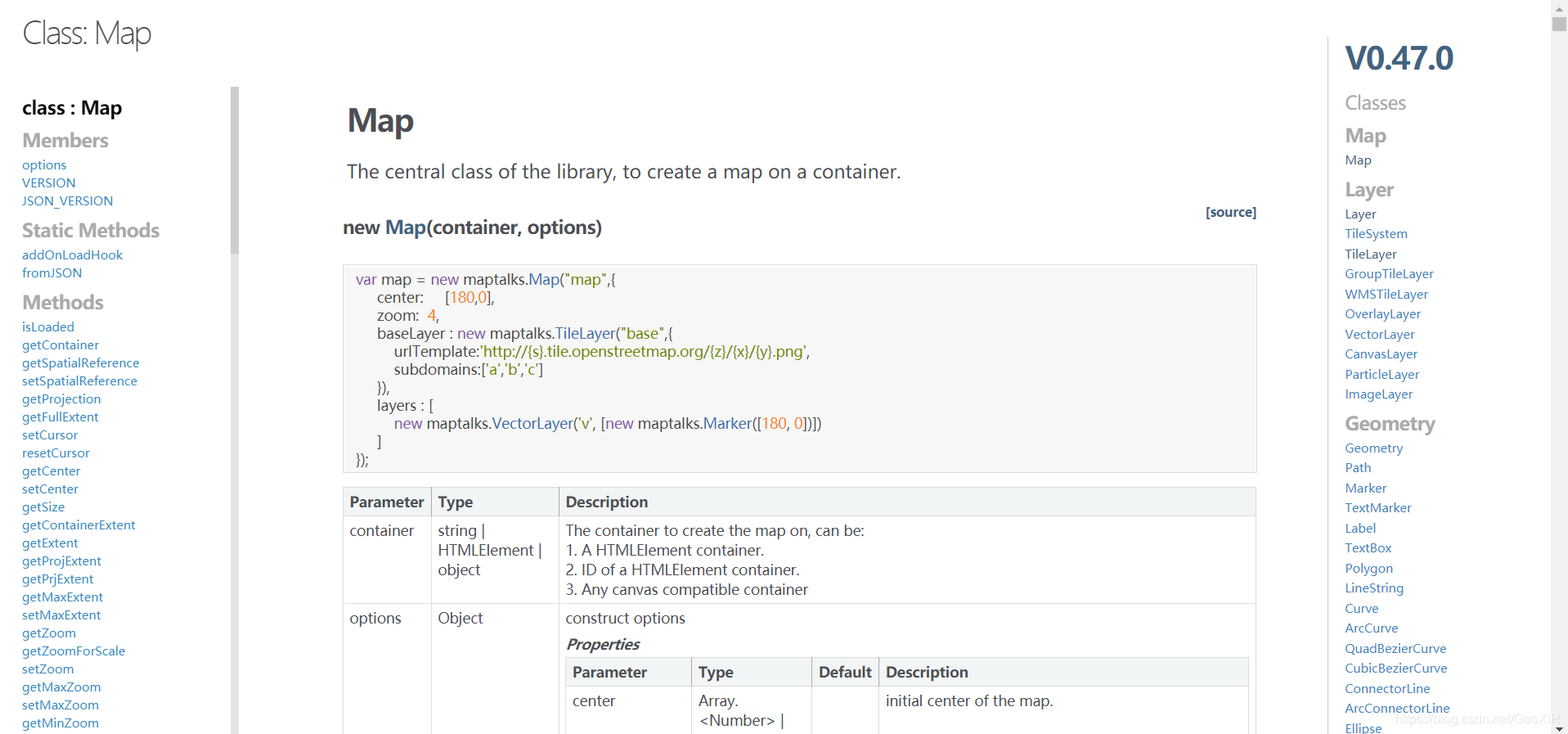Viewport: 1568px width, 734px height.
Task: Go to getCenter method
Action: 51,471
